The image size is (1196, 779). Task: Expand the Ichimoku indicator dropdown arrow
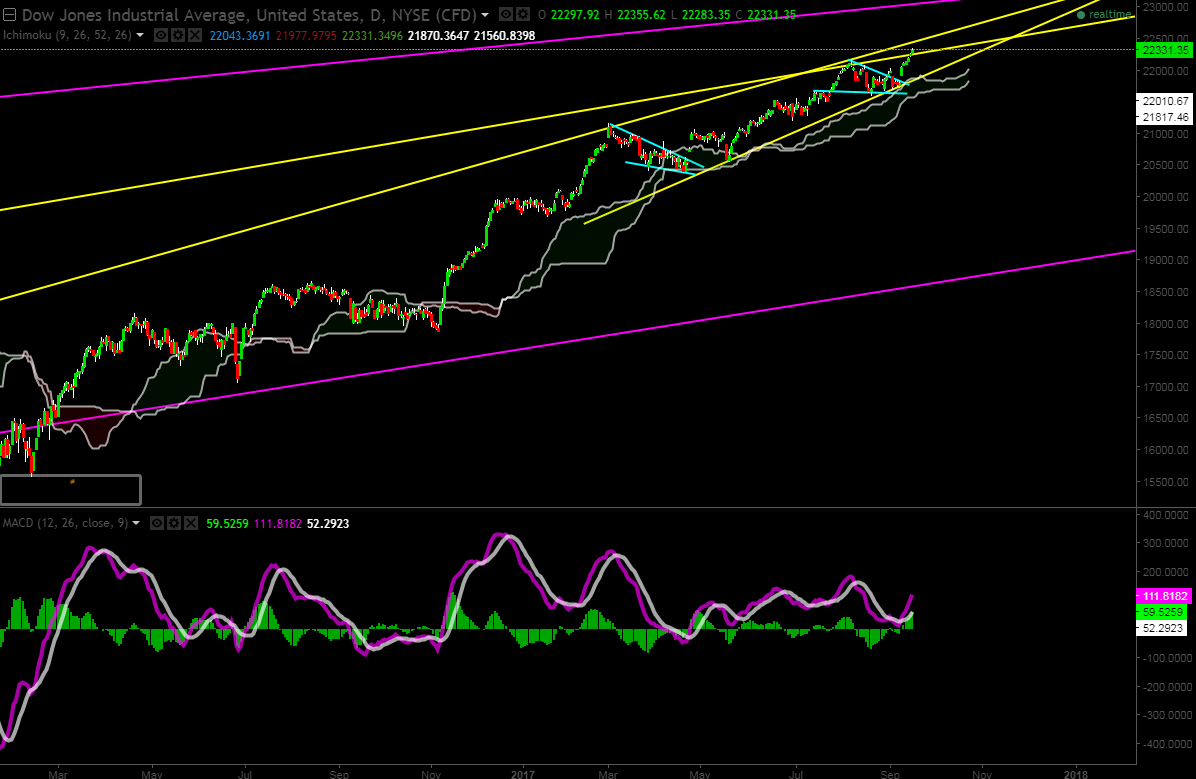pyautogui.click(x=140, y=35)
